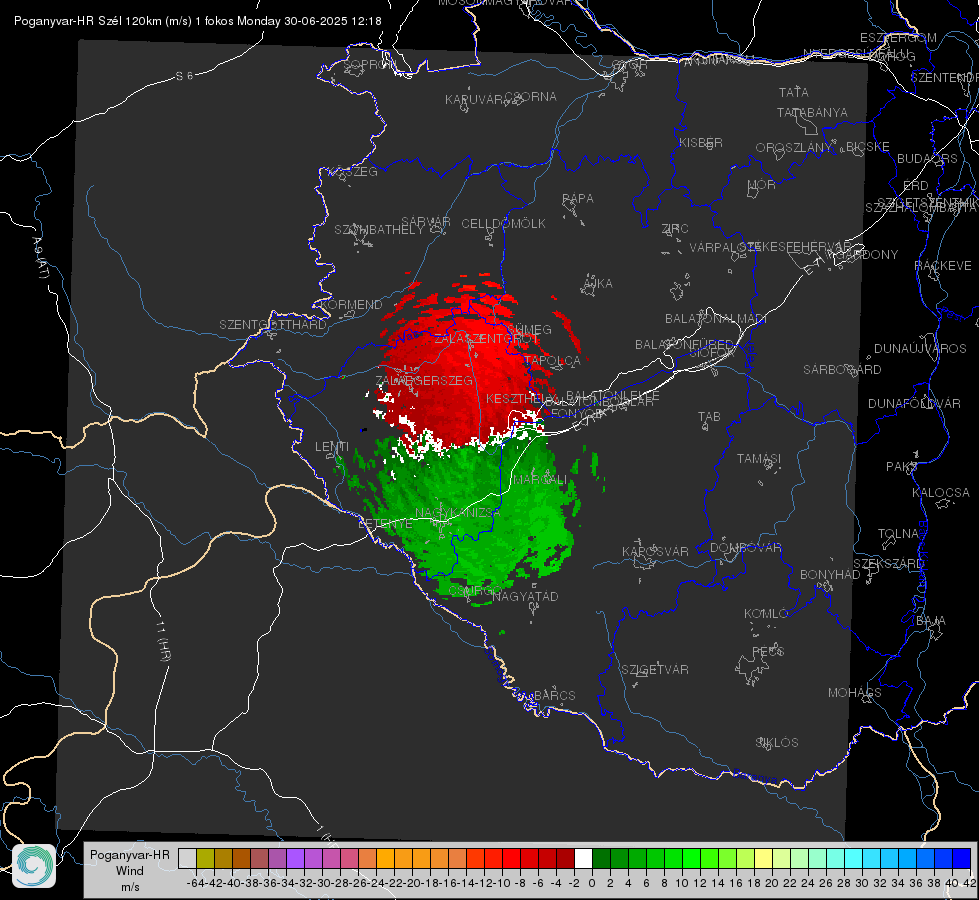Click the SIKLÓS city label
This screenshot has height=900, width=979.
coord(777,742)
